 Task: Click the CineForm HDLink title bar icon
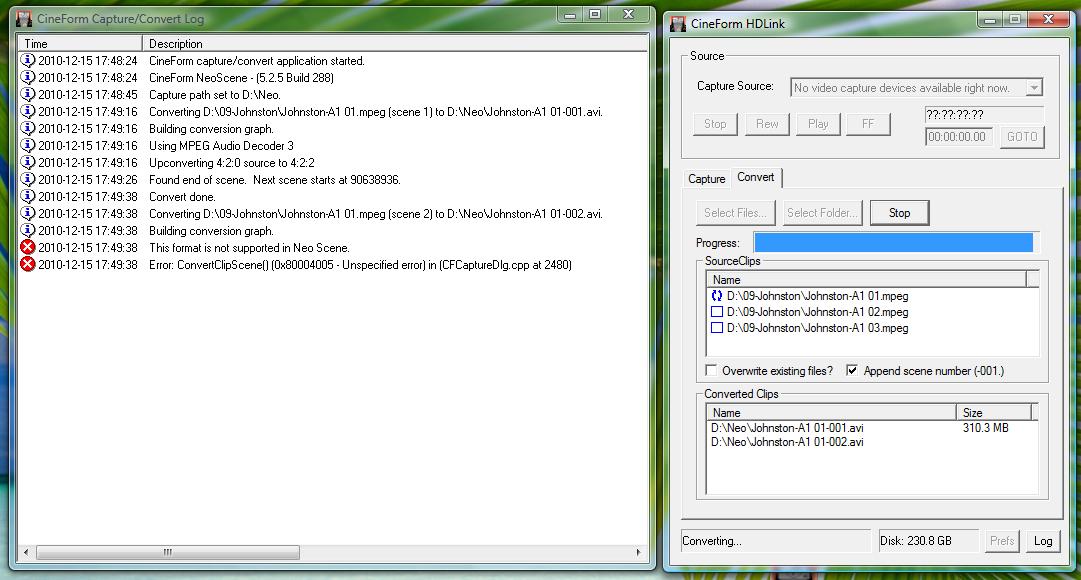coord(678,23)
